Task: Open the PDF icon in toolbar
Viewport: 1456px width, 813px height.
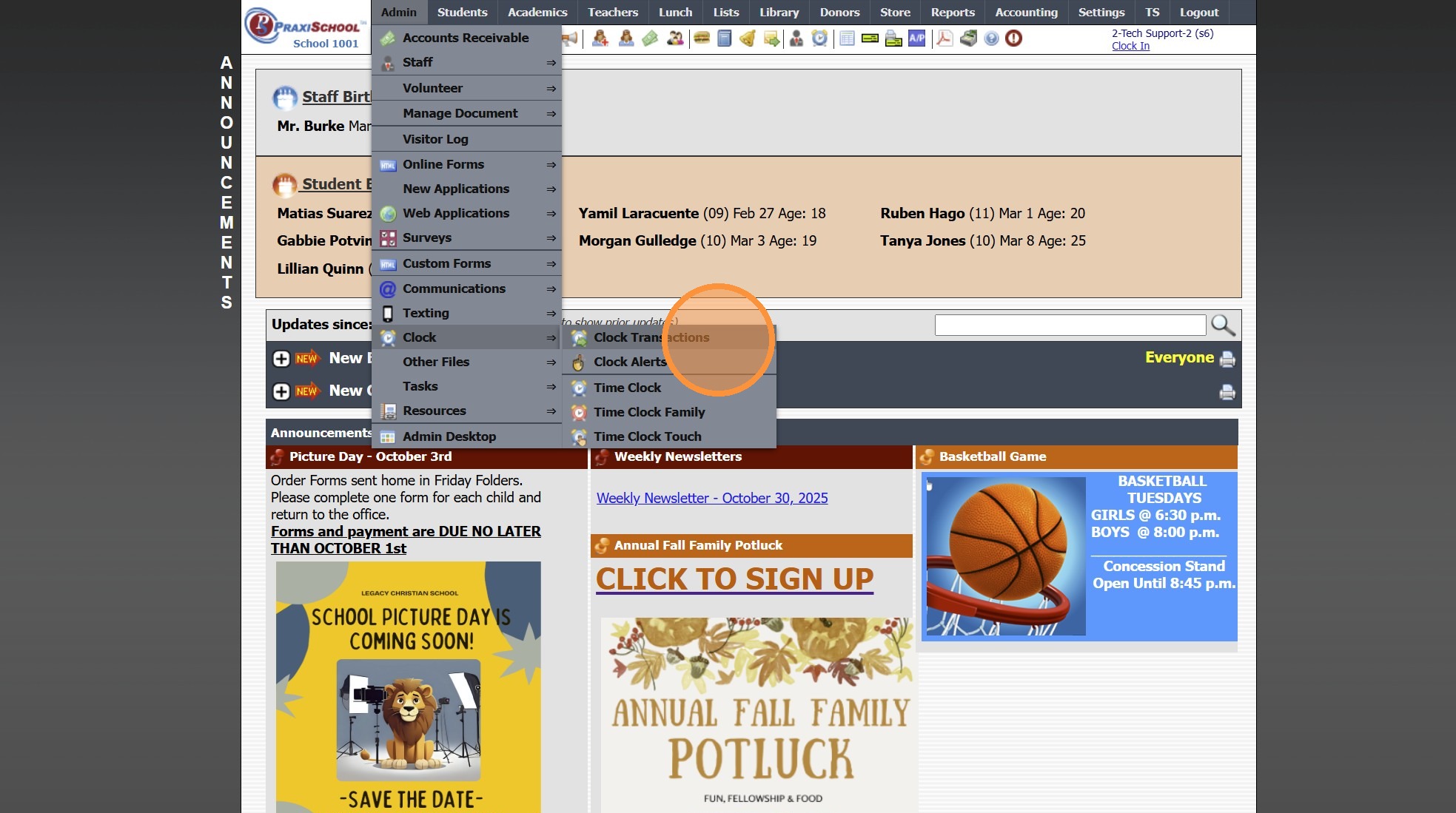Action: [x=944, y=38]
